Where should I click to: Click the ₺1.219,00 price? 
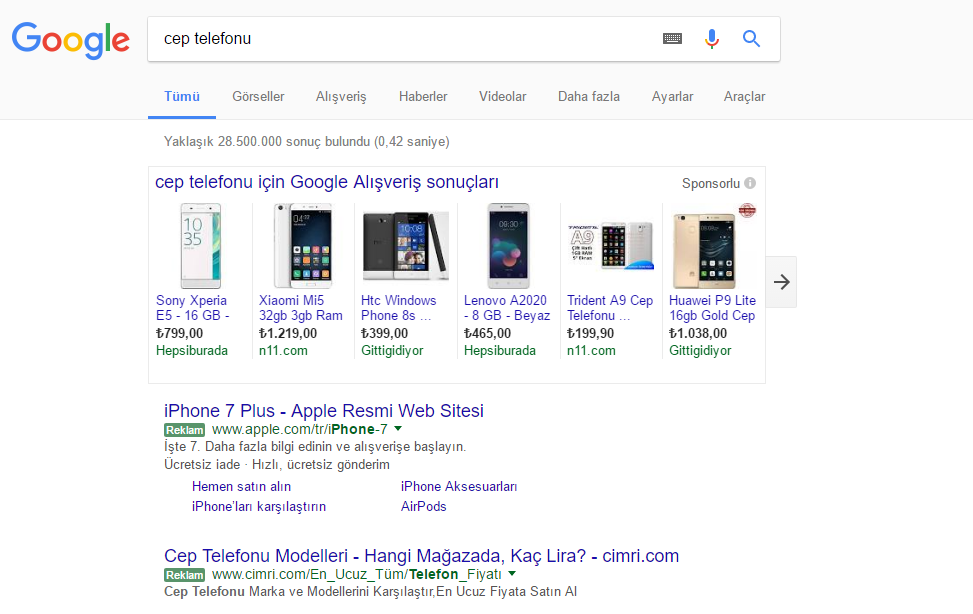(x=288, y=333)
